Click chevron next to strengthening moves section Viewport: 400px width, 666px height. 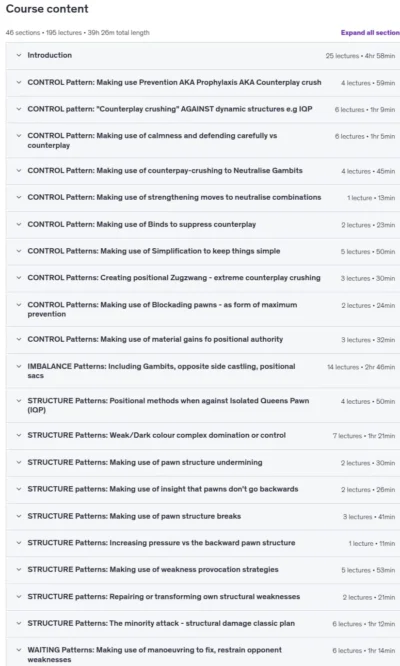pyautogui.click(x=19, y=198)
